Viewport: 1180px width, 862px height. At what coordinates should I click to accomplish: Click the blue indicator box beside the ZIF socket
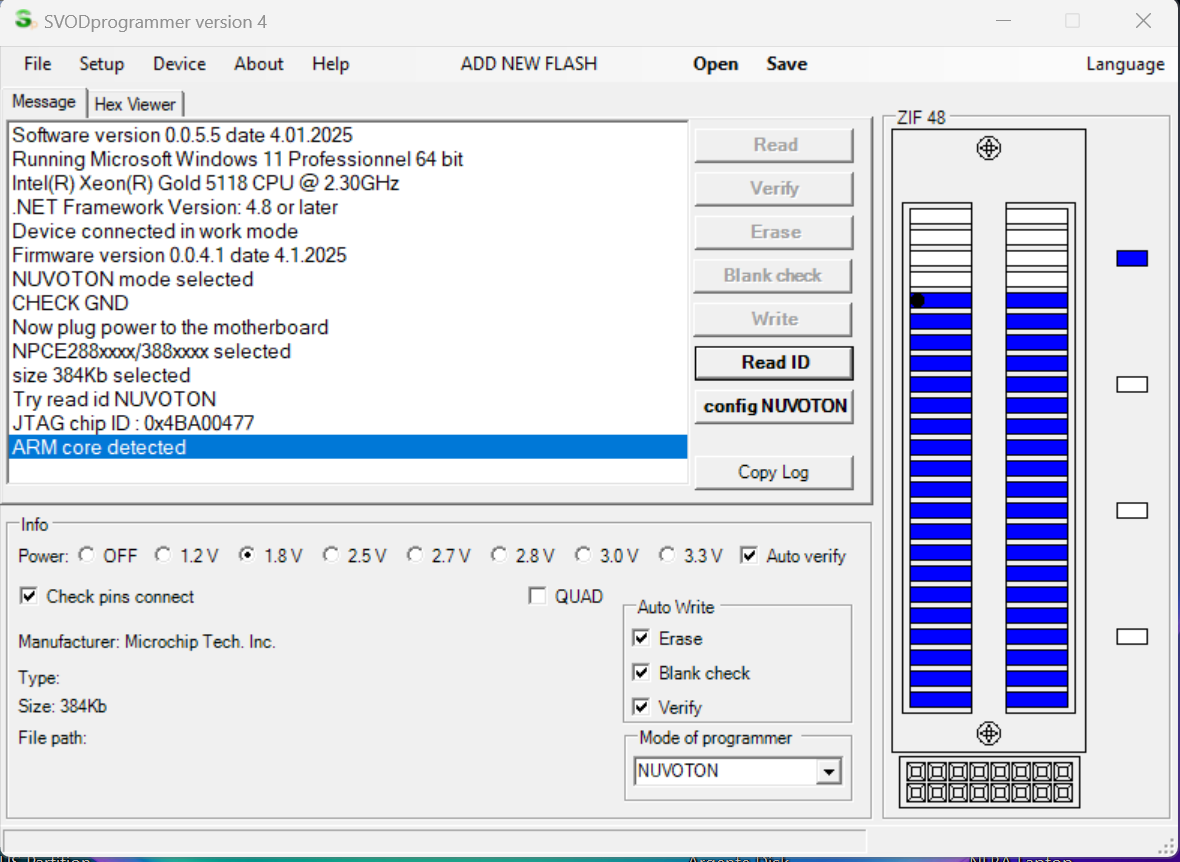point(1131,258)
